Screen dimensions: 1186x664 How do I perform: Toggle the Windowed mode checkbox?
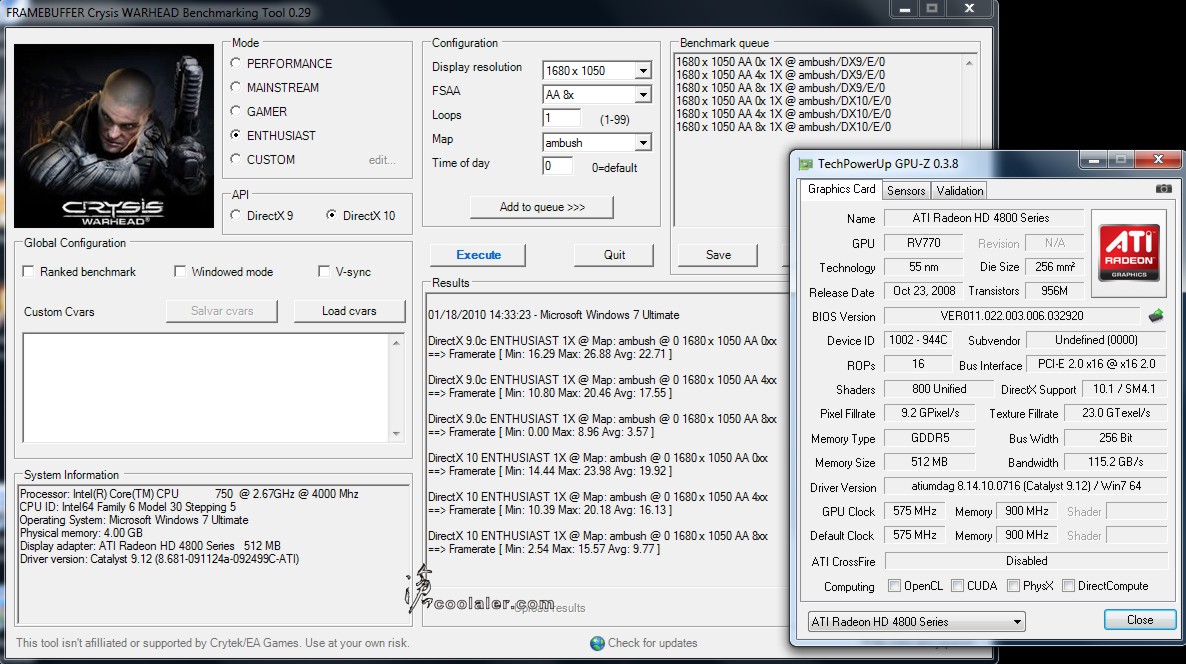click(x=180, y=271)
